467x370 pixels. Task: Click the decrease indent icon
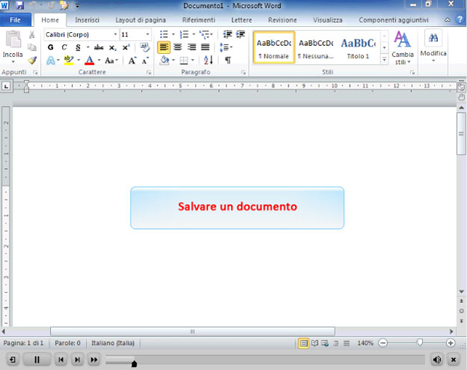228,34
